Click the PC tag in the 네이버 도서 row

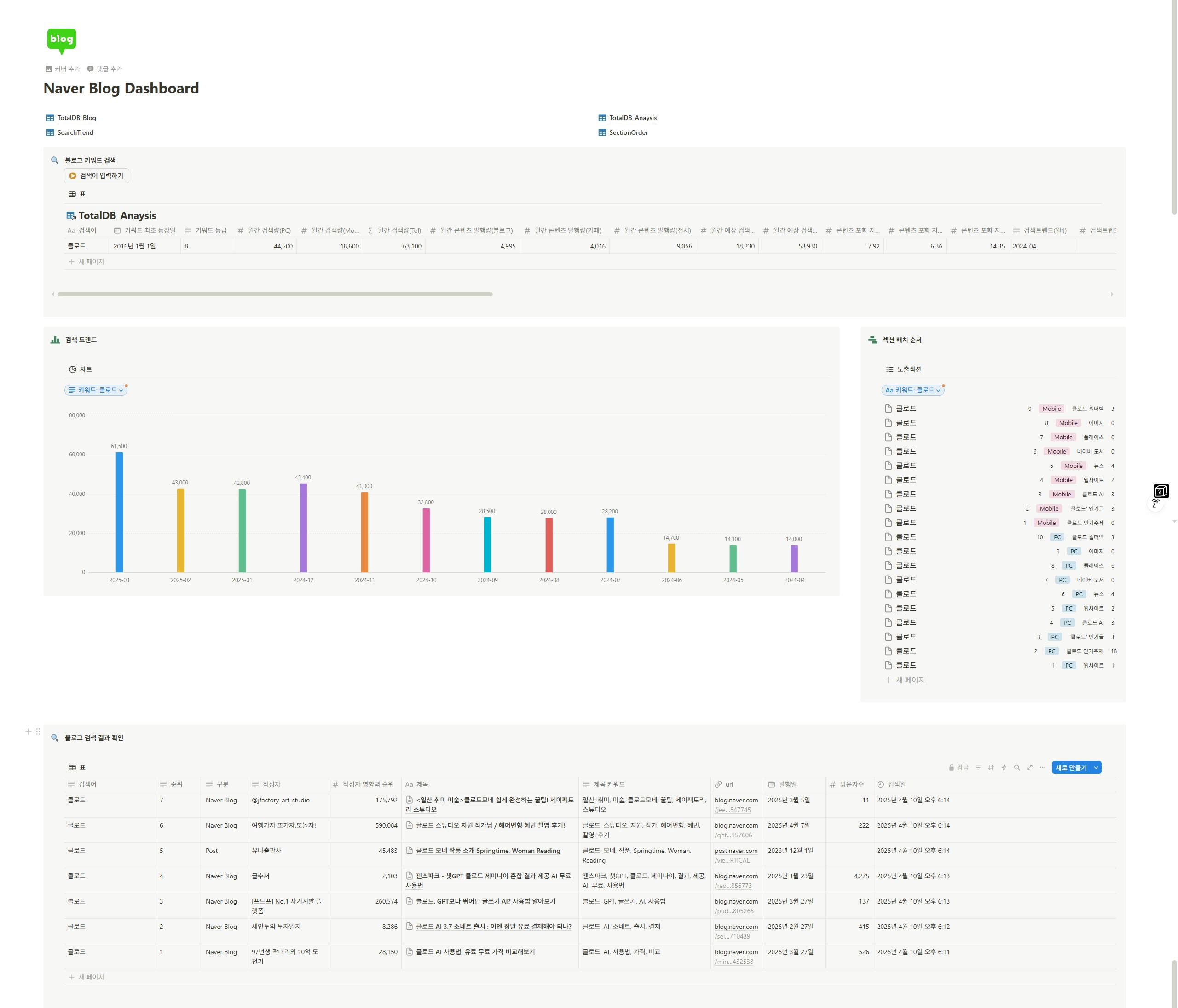(x=1063, y=580)
